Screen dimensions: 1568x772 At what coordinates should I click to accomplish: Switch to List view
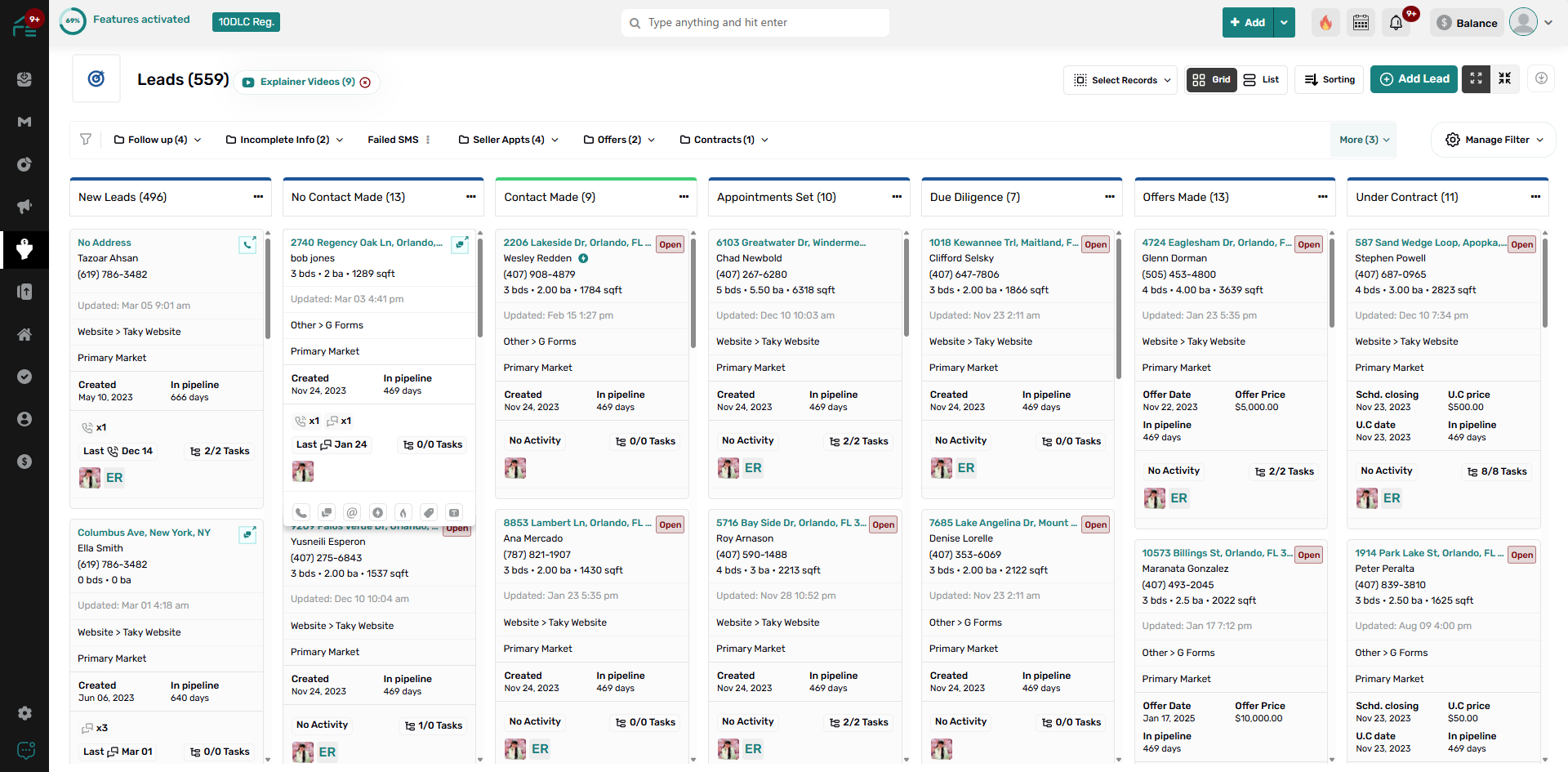click(x=1262, y=80)
